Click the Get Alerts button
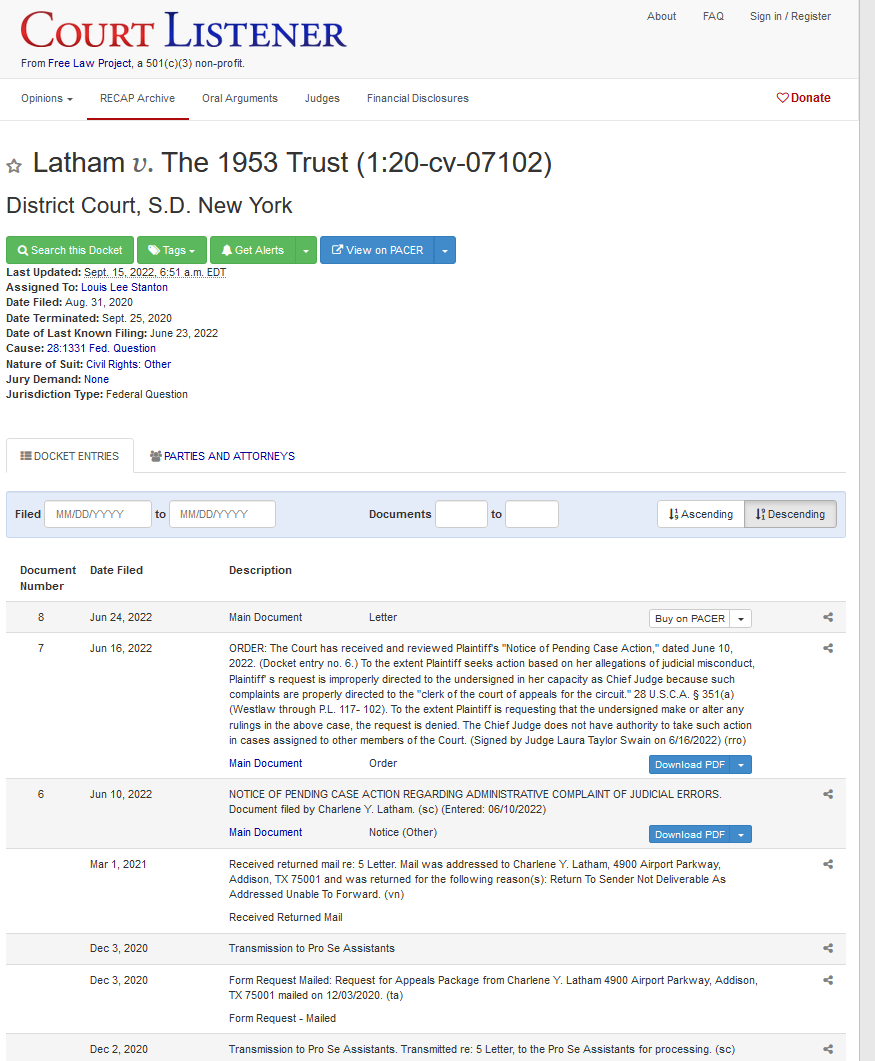This screenshot has width=875, height=1061. coord(253,250)
